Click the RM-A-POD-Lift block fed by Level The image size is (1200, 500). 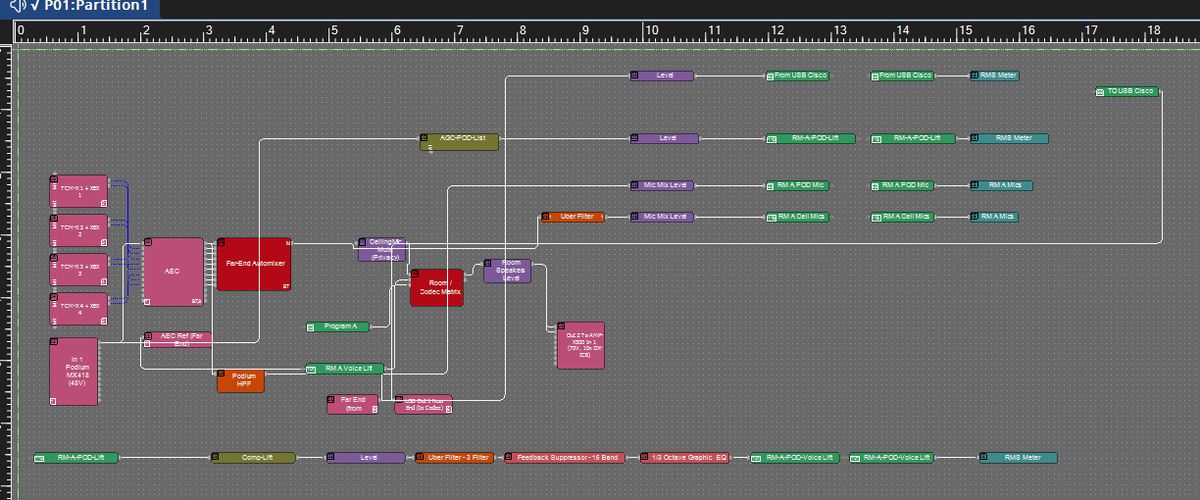click(x=811, y=138)
